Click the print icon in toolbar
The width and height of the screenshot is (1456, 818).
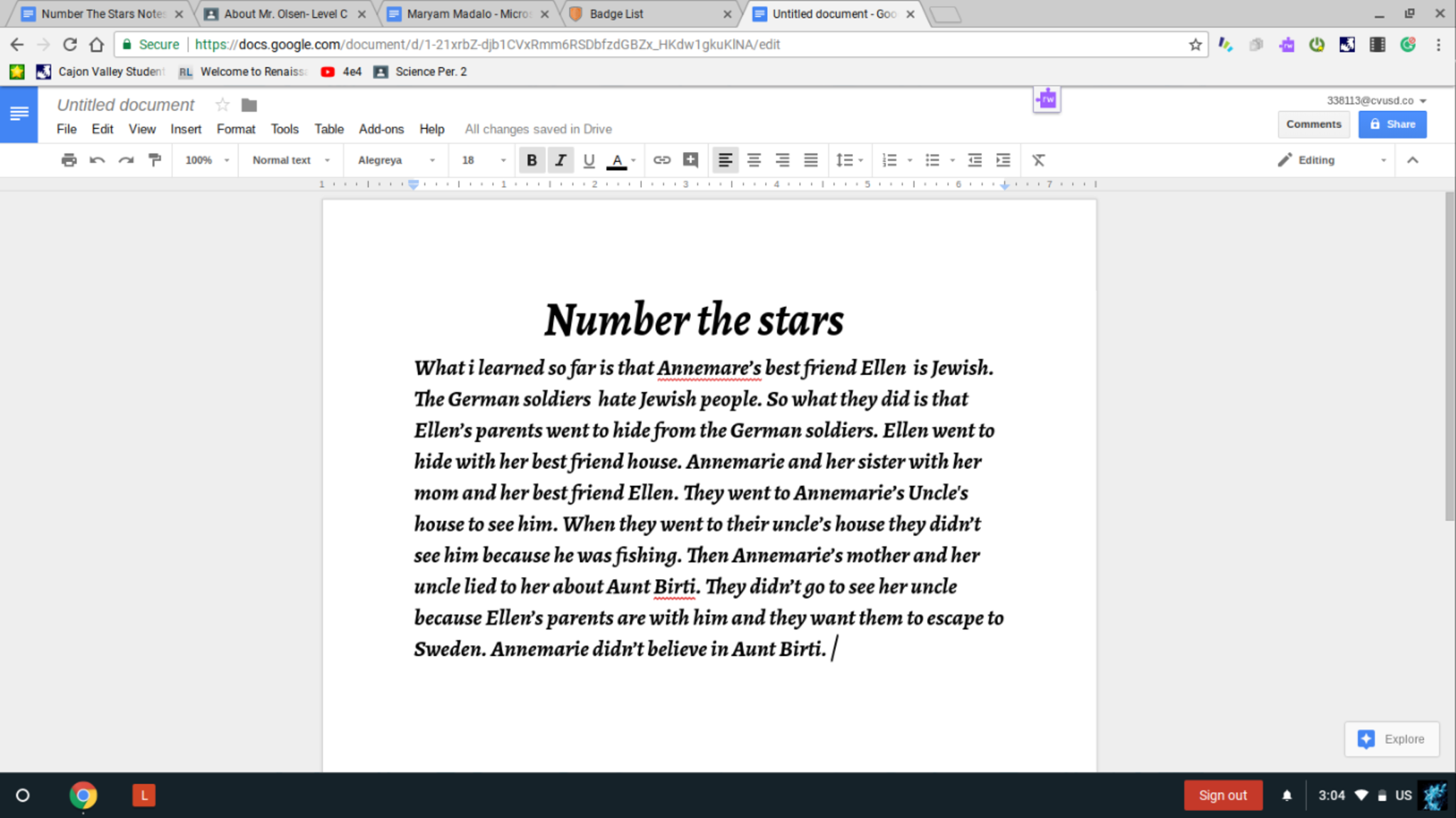tap(69, 160)
